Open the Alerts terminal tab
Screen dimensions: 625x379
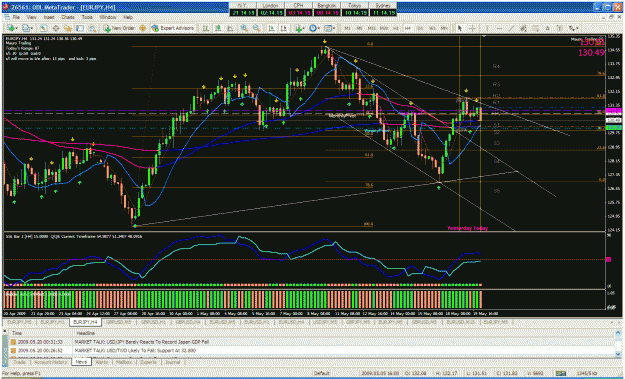(x=102, y=362)
